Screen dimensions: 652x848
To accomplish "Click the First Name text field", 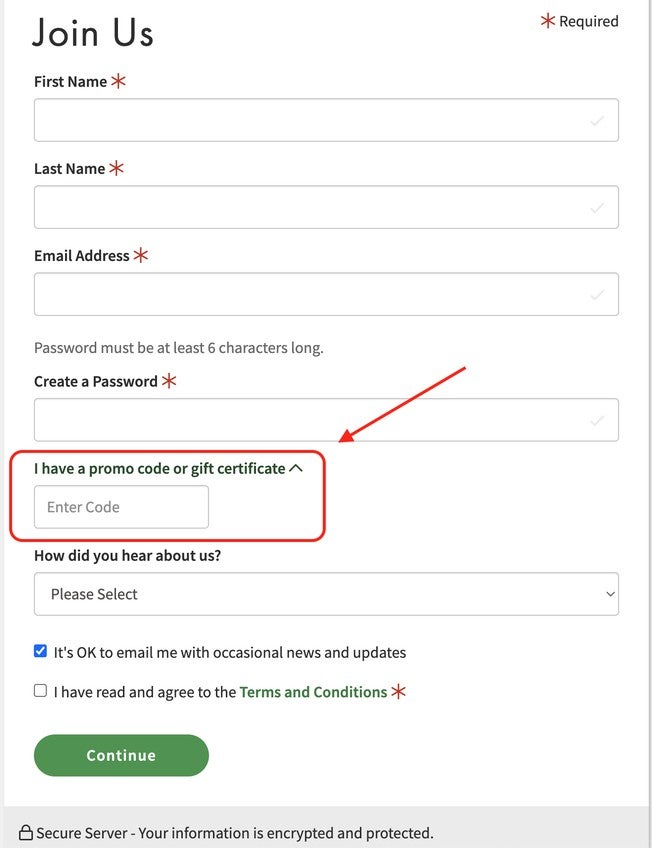I will pos(310,120).
